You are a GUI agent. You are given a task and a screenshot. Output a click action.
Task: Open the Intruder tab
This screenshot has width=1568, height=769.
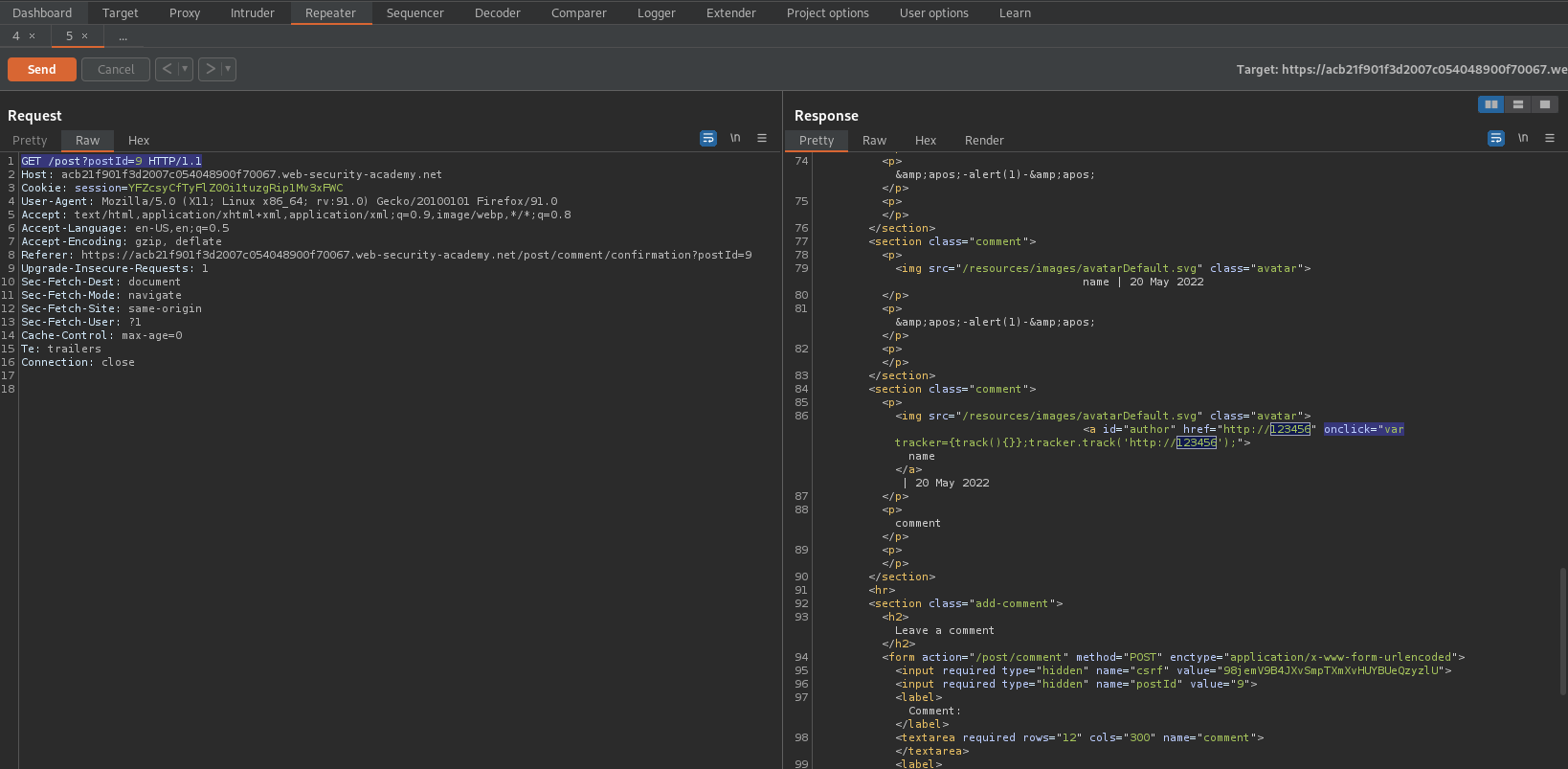tap(253, 12)
